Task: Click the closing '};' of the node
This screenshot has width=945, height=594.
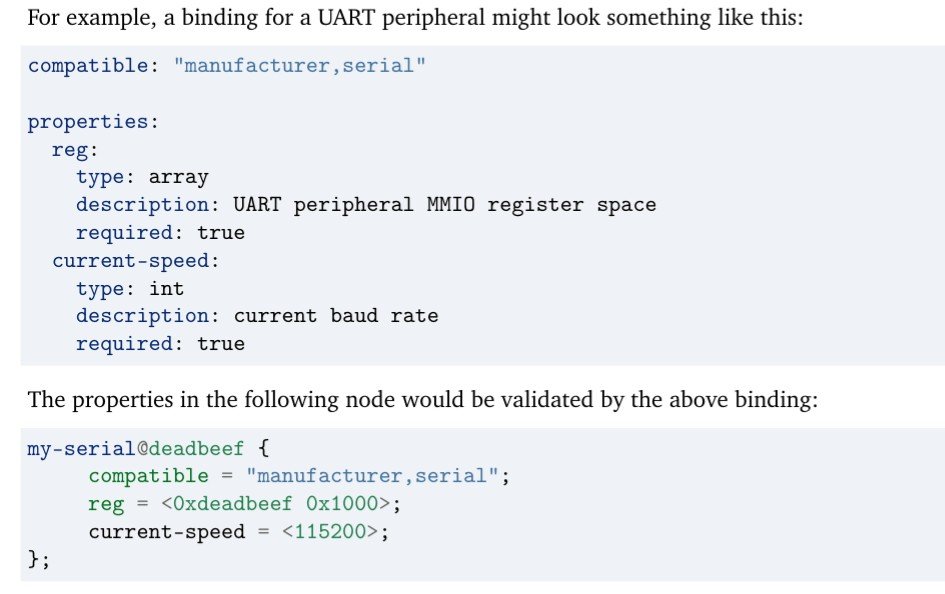Action: [38, 559]
